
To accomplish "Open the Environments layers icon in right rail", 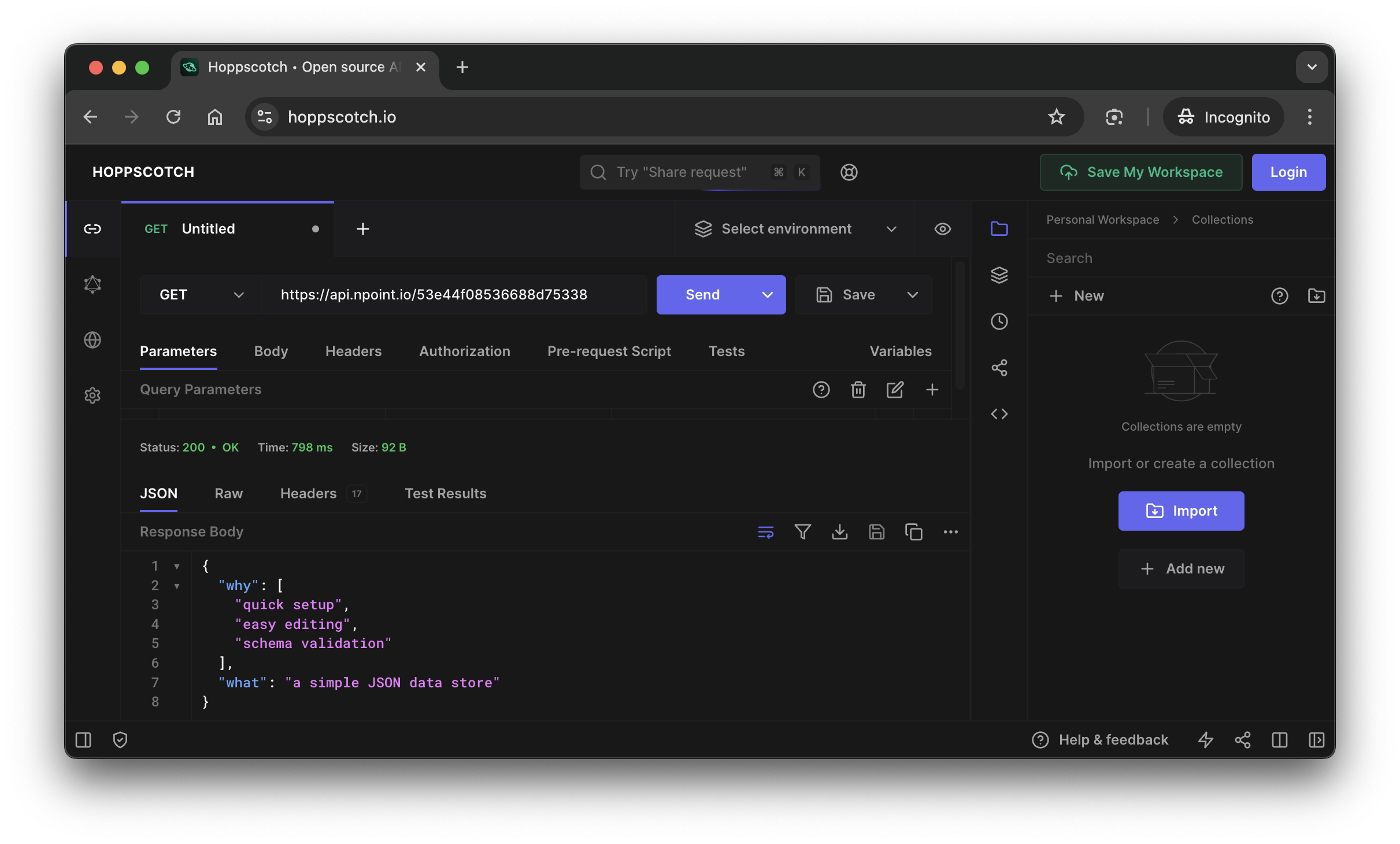I will pos(999,275).
